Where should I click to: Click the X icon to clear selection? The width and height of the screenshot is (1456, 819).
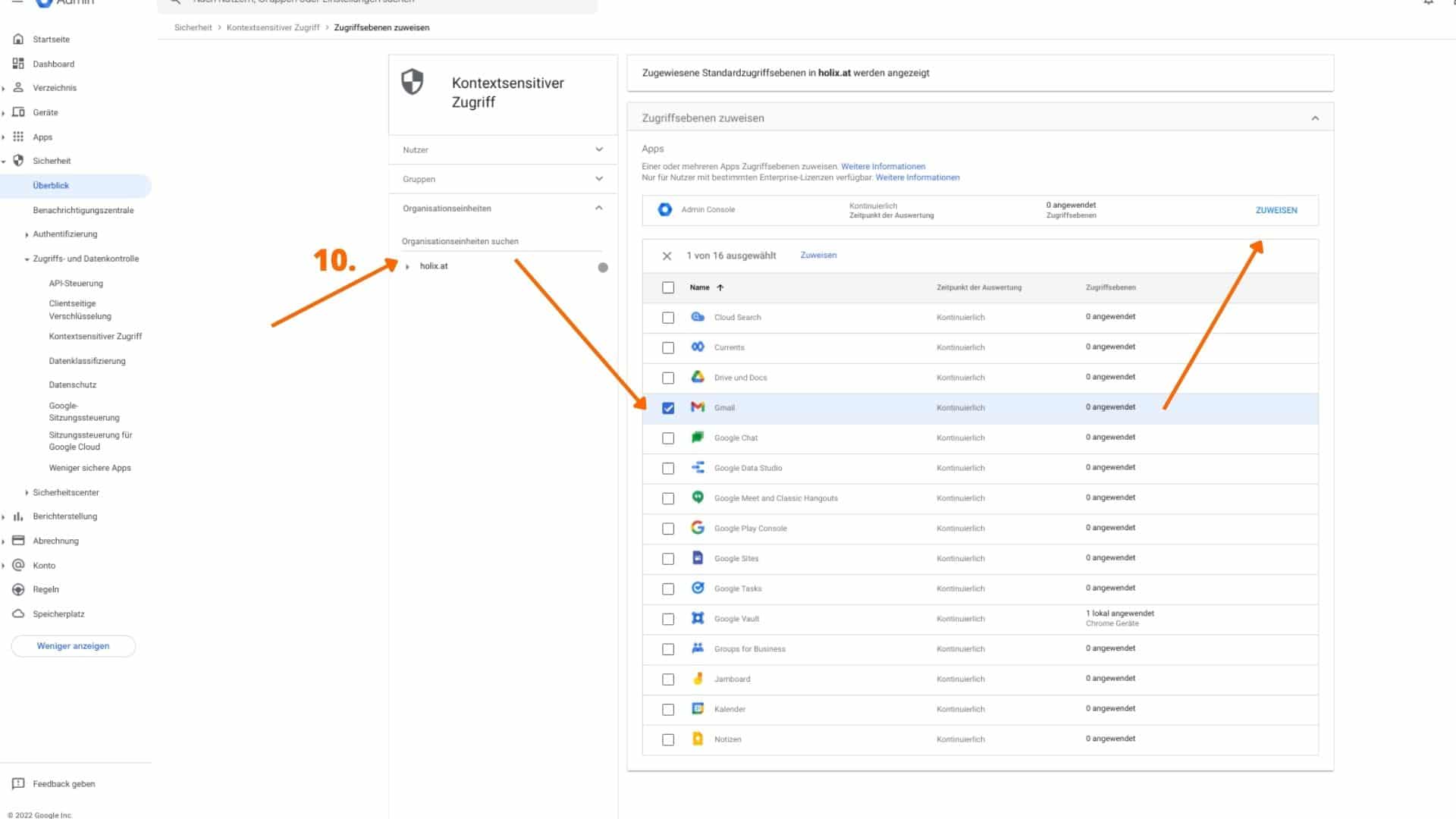pyautogui.click(x=667, y=256)
